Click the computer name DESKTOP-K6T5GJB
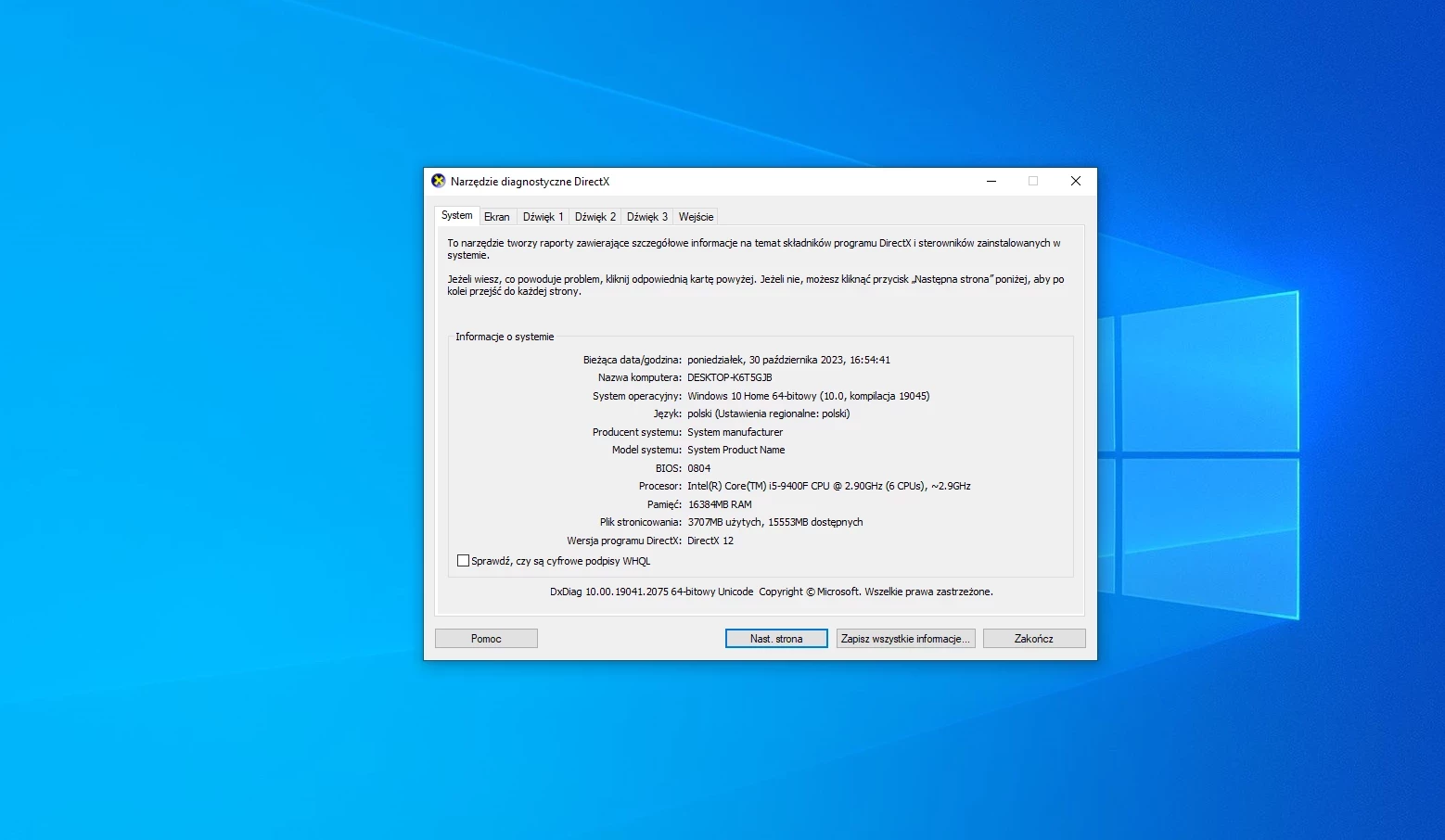Viewport: 1445px width, 840px height. 730,377
